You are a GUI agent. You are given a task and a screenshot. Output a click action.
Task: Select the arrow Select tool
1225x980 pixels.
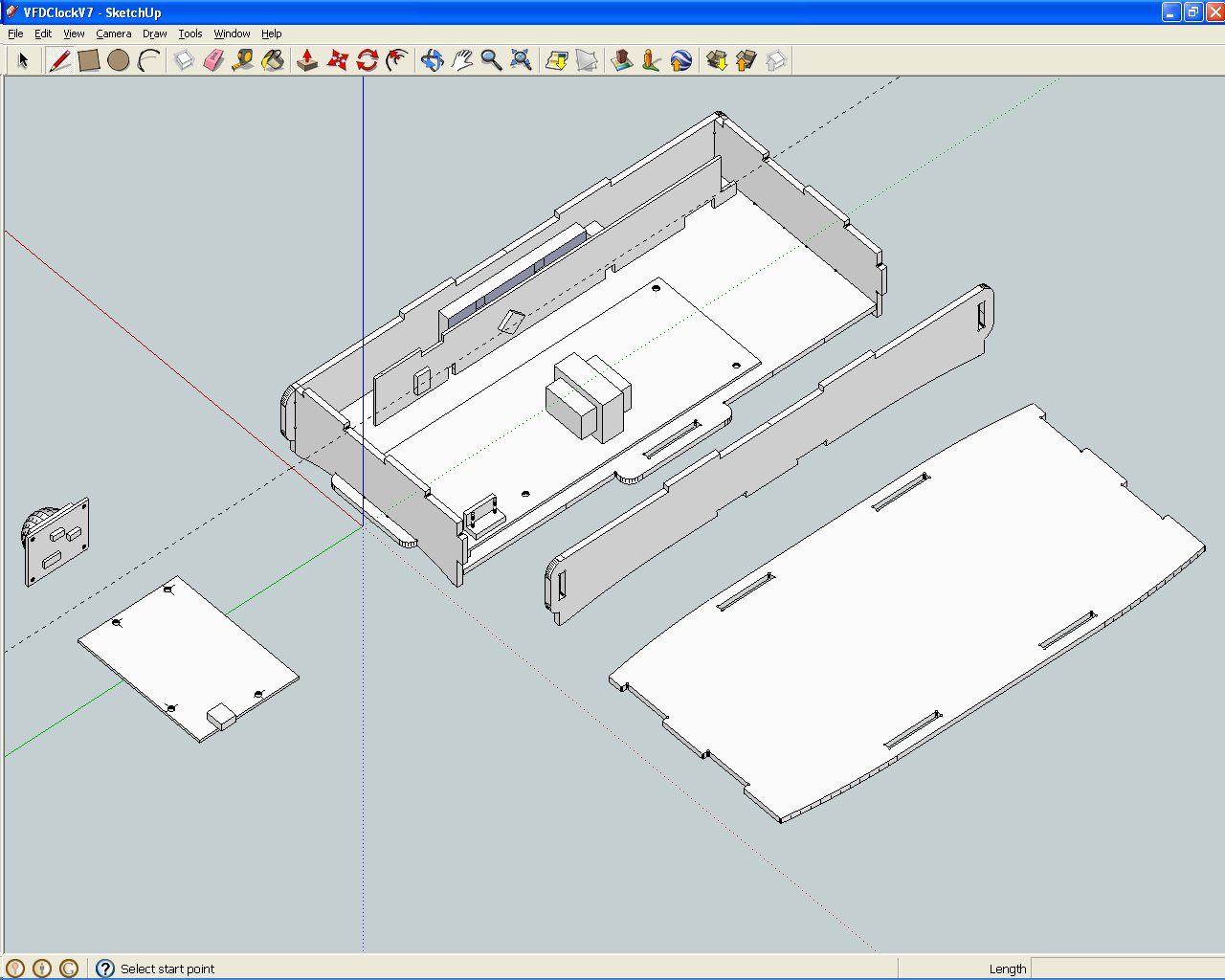click(24, 60)
